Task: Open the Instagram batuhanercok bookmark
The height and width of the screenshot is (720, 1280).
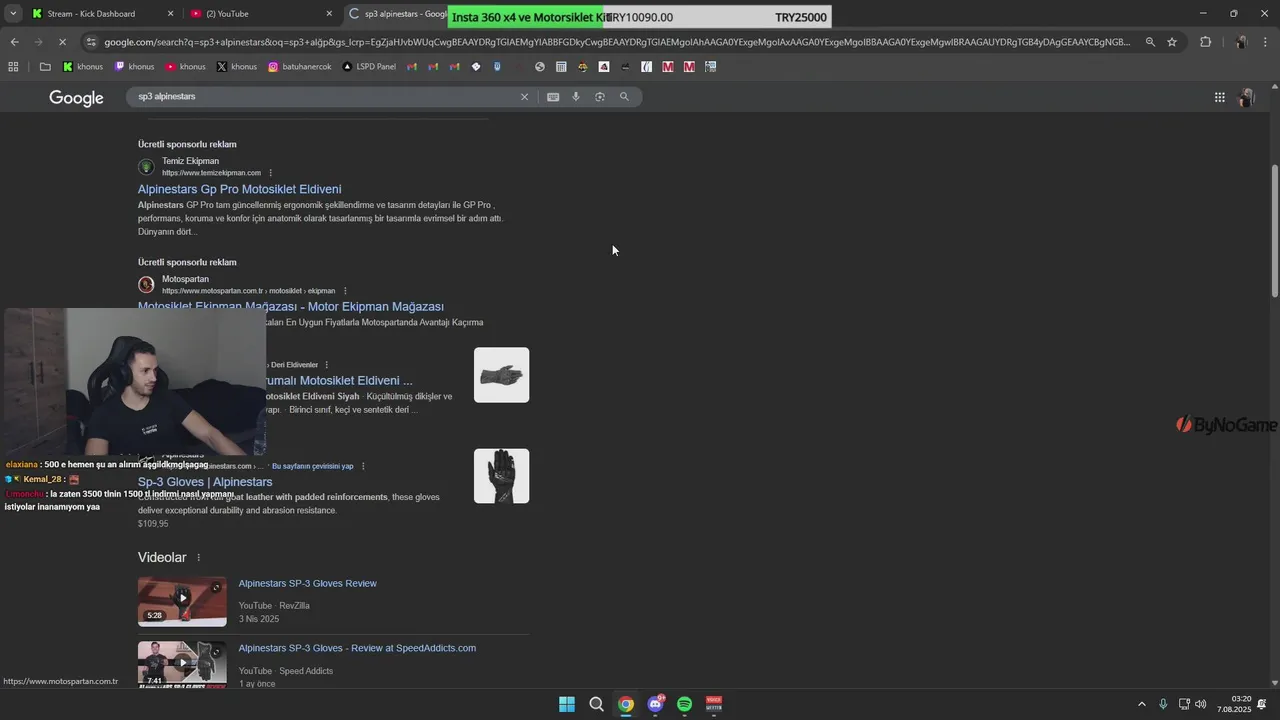Action: pos(300,67)
